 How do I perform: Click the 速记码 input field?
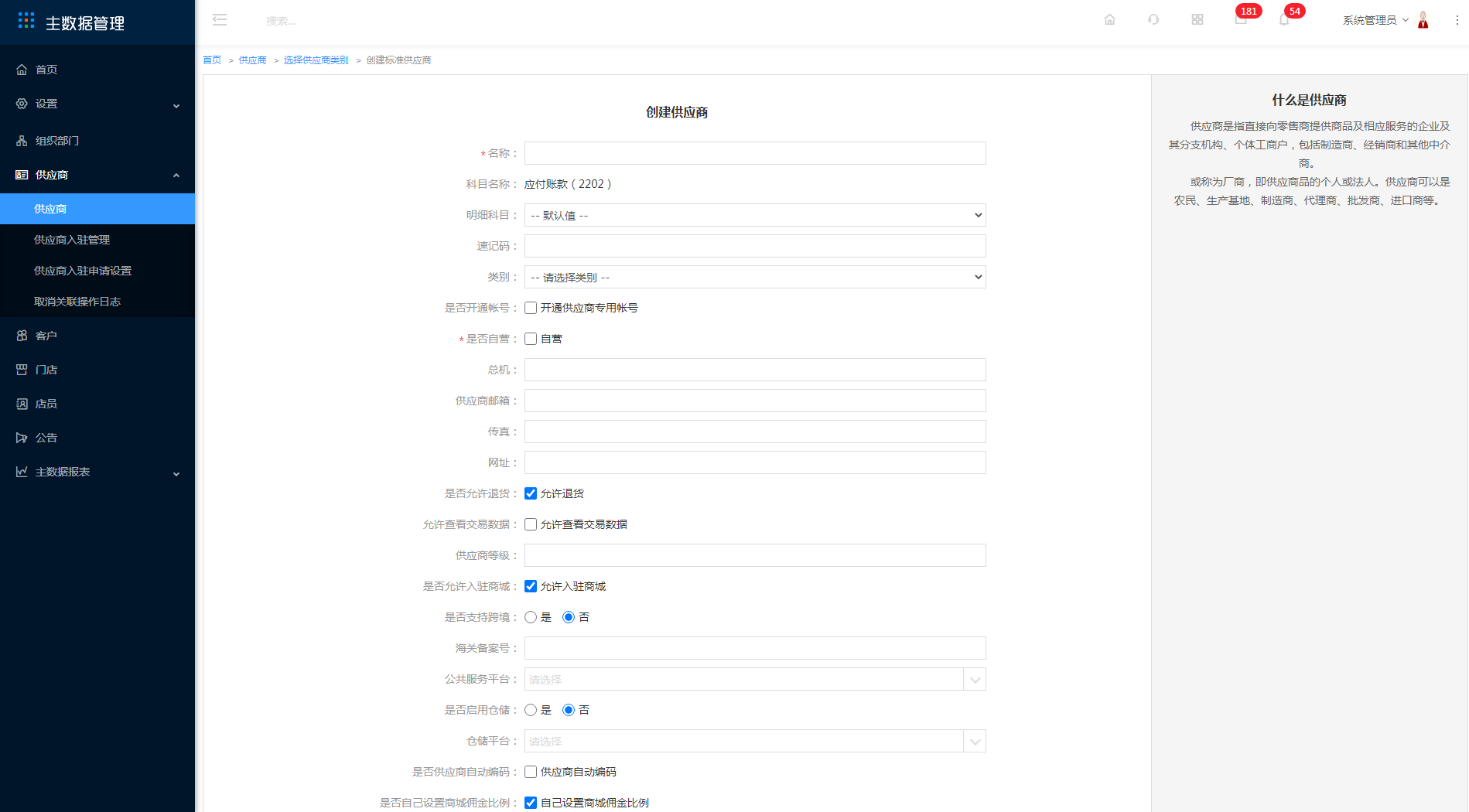pyautogui.click(x=755, y=246)
